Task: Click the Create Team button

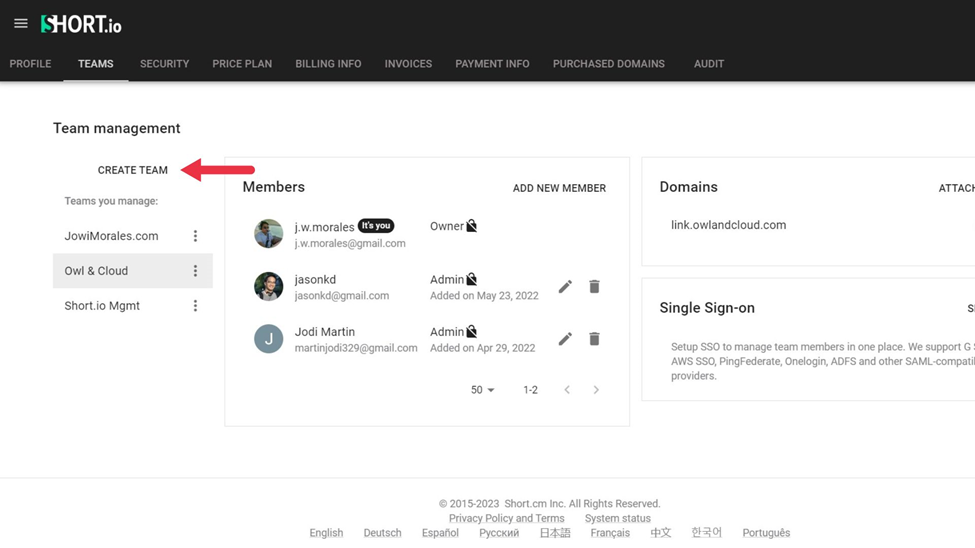Action: coord(132,170)
